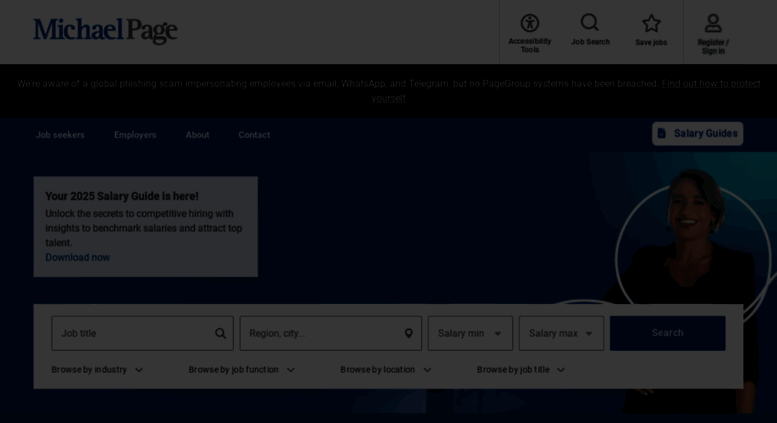Open the Salary max dropdown
This screenshot has height=423, width=777.
coord(561,333)
